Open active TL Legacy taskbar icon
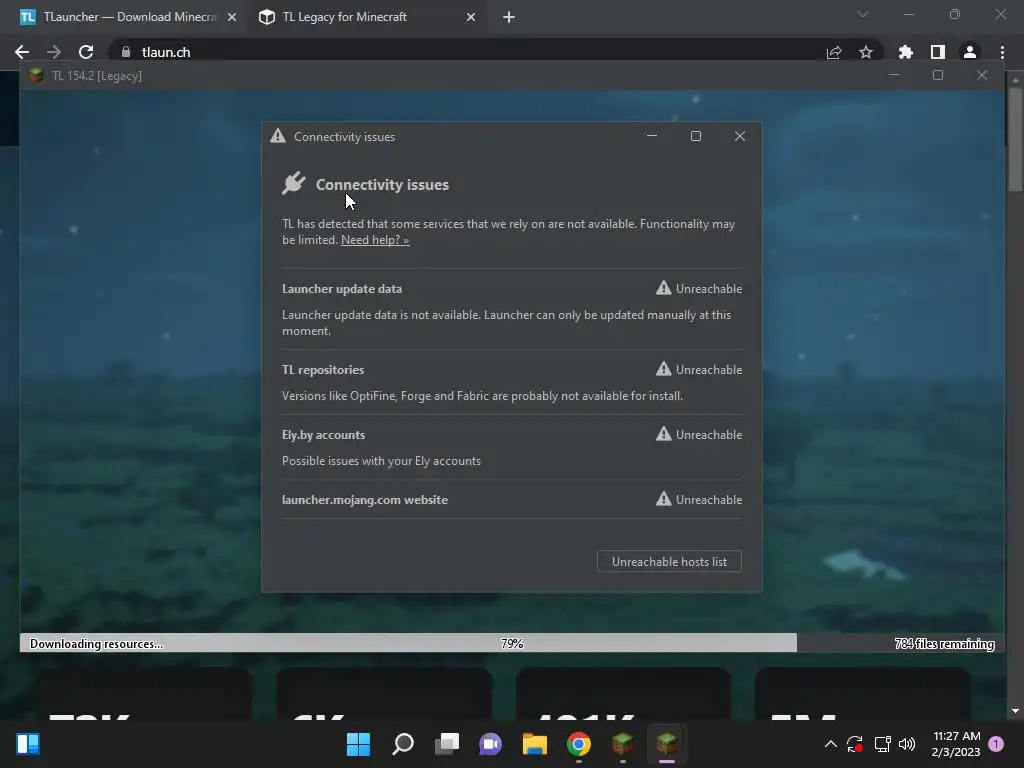Image resolution: width=1024 pixels, height=768 pixels. [667, 744]
